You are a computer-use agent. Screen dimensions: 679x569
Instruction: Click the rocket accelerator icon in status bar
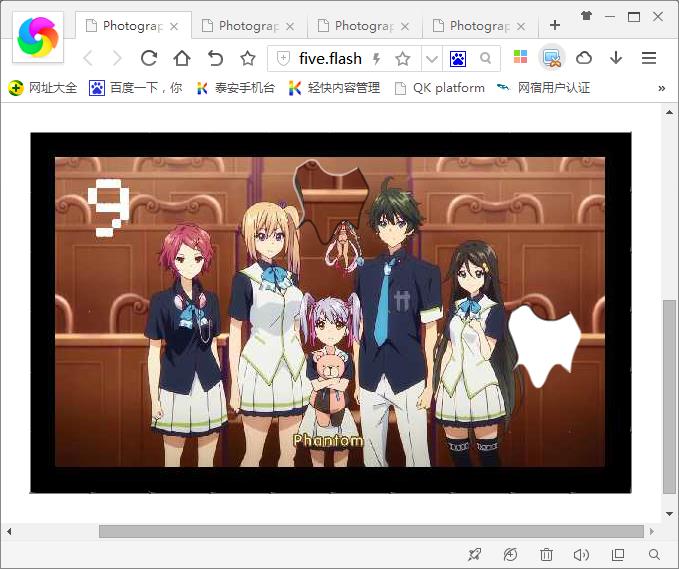click(474, 554)
